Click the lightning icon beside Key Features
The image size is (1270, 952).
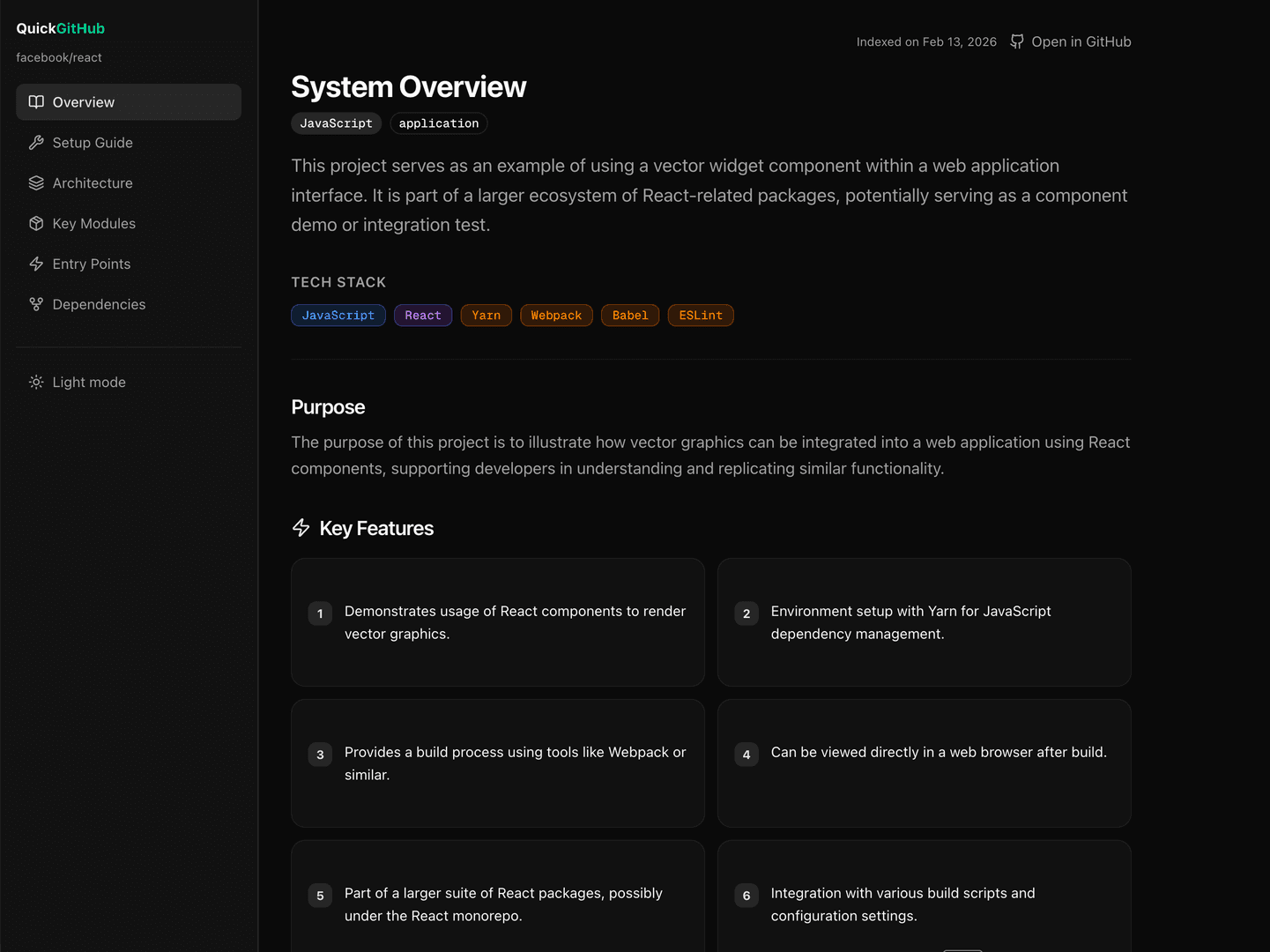click(x=301, y=527)
